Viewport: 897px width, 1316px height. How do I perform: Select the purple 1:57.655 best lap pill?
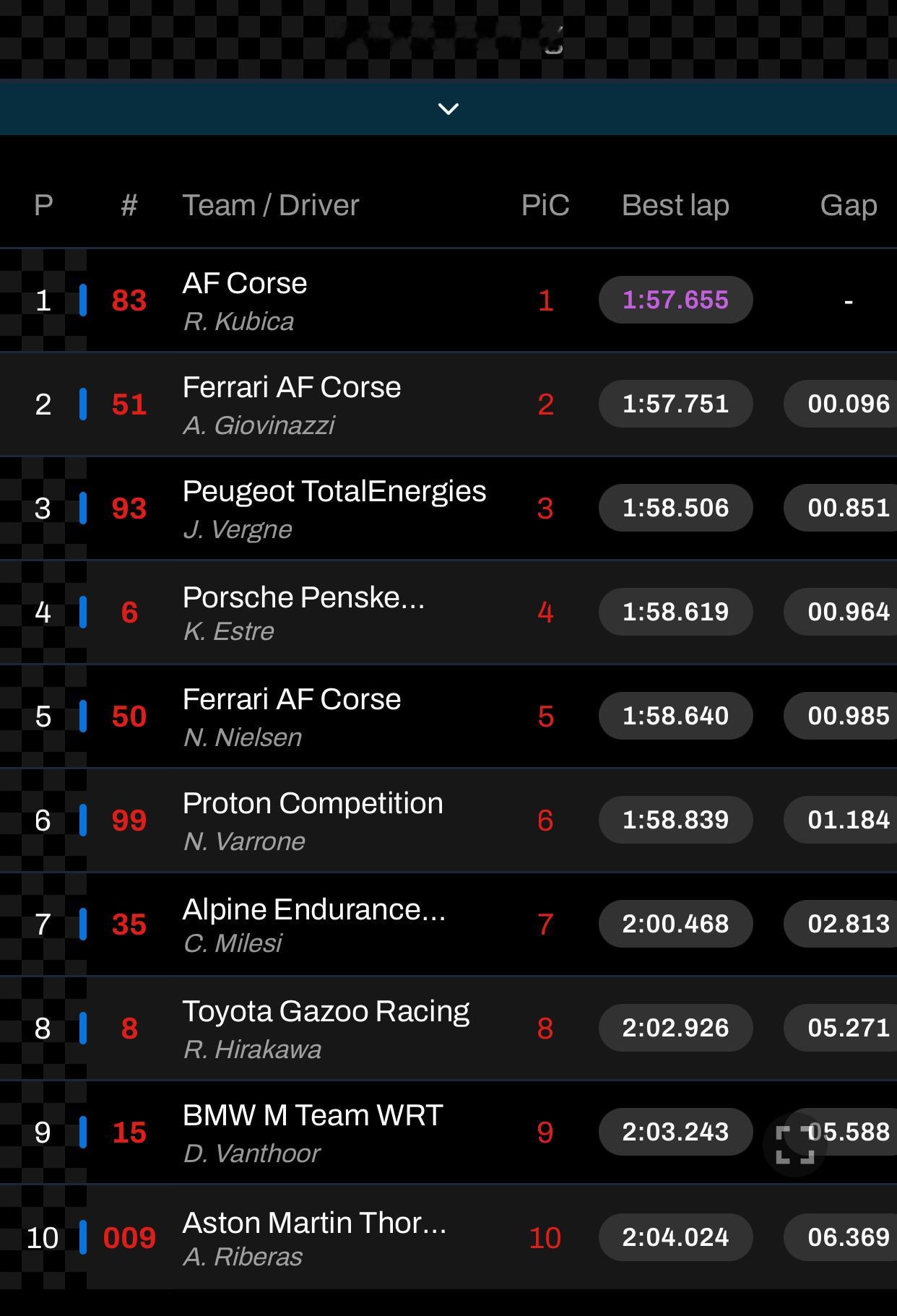point(675,300)
